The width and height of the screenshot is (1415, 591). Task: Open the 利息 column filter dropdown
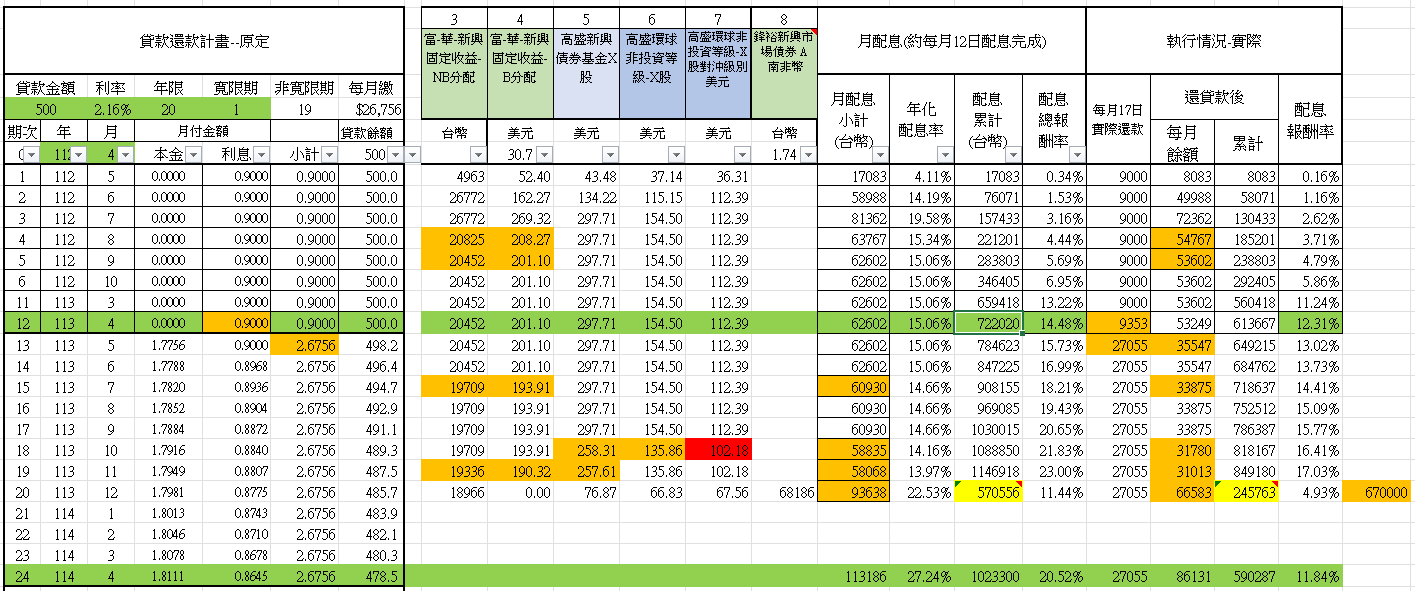261,154
